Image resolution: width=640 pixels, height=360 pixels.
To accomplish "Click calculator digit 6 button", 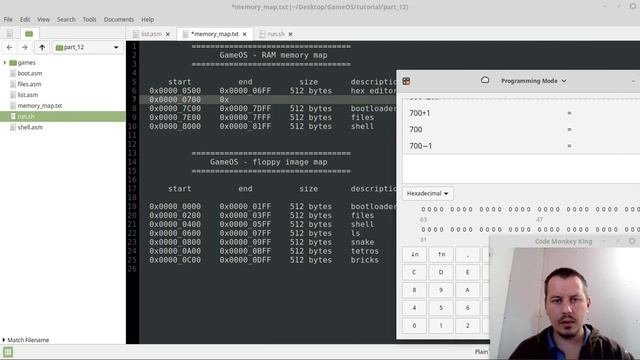I will [x=468, y=308].
